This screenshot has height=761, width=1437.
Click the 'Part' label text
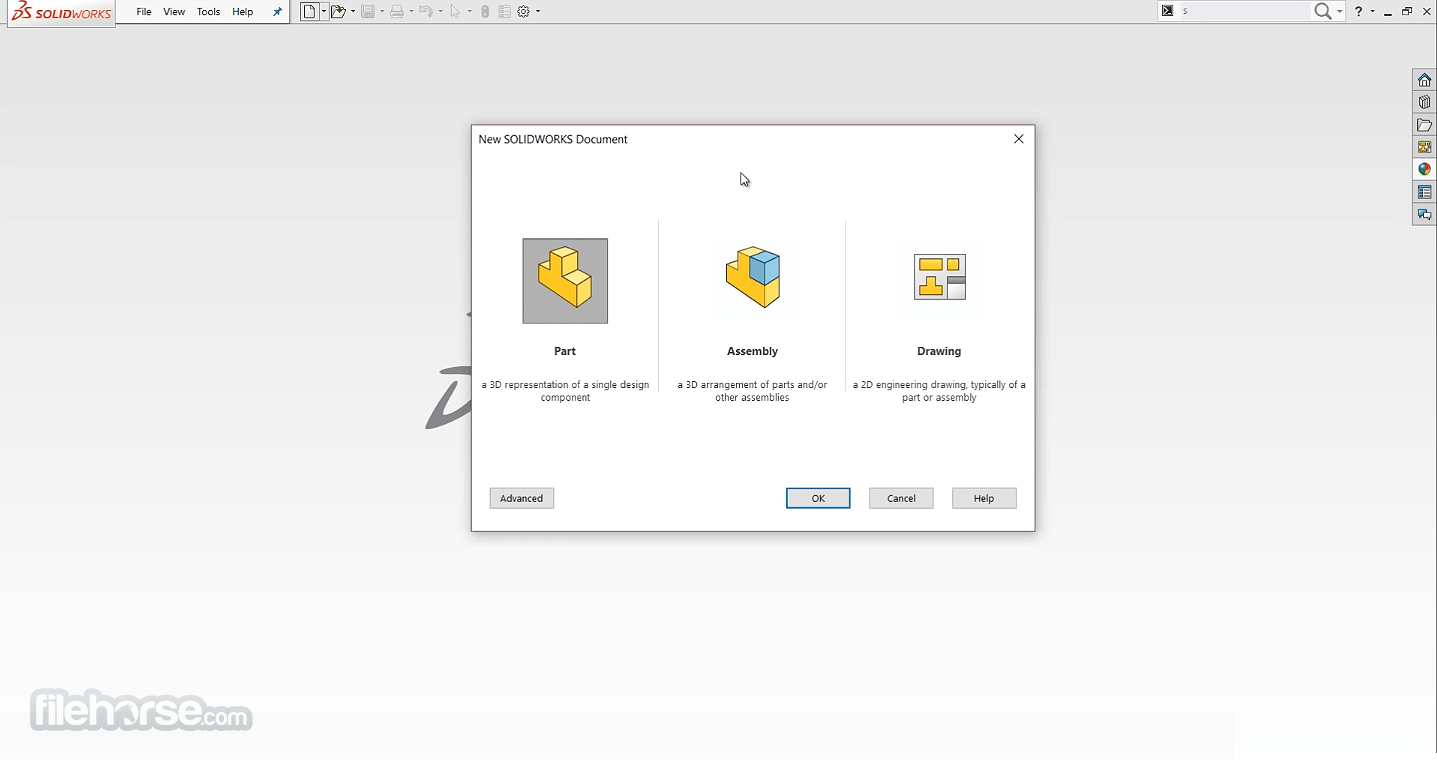[565, 351]
